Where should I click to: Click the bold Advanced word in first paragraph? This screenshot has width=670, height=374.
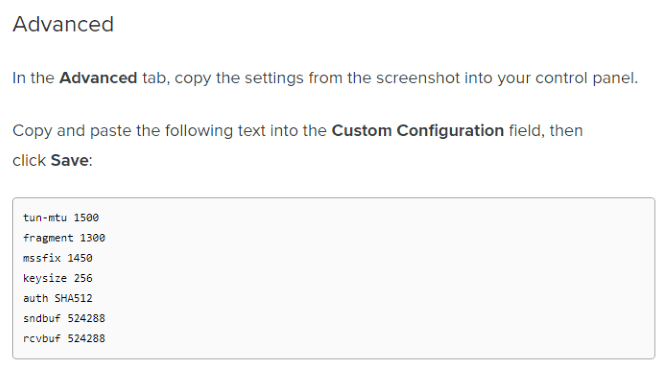pos(98,78)
